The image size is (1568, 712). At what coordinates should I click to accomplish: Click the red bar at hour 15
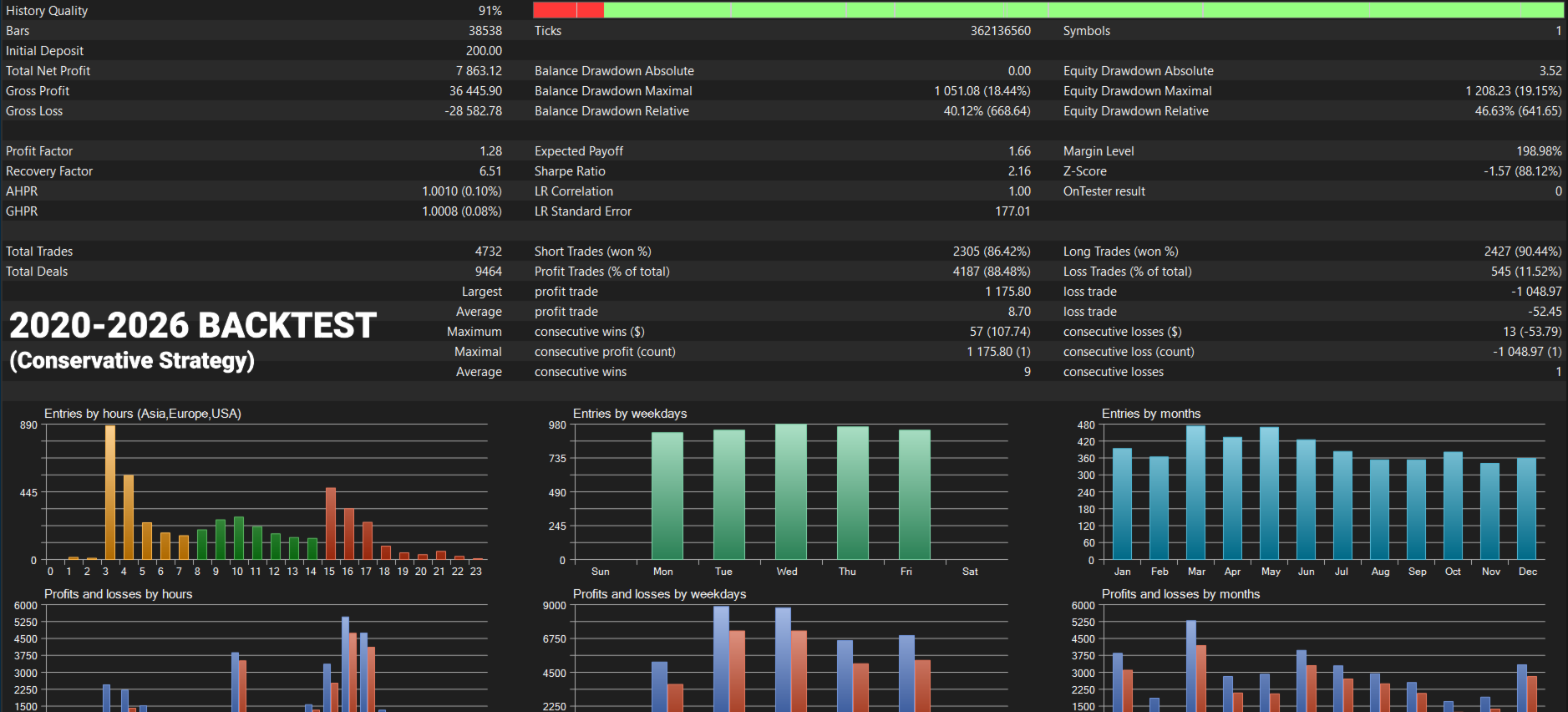coord(331,523)
